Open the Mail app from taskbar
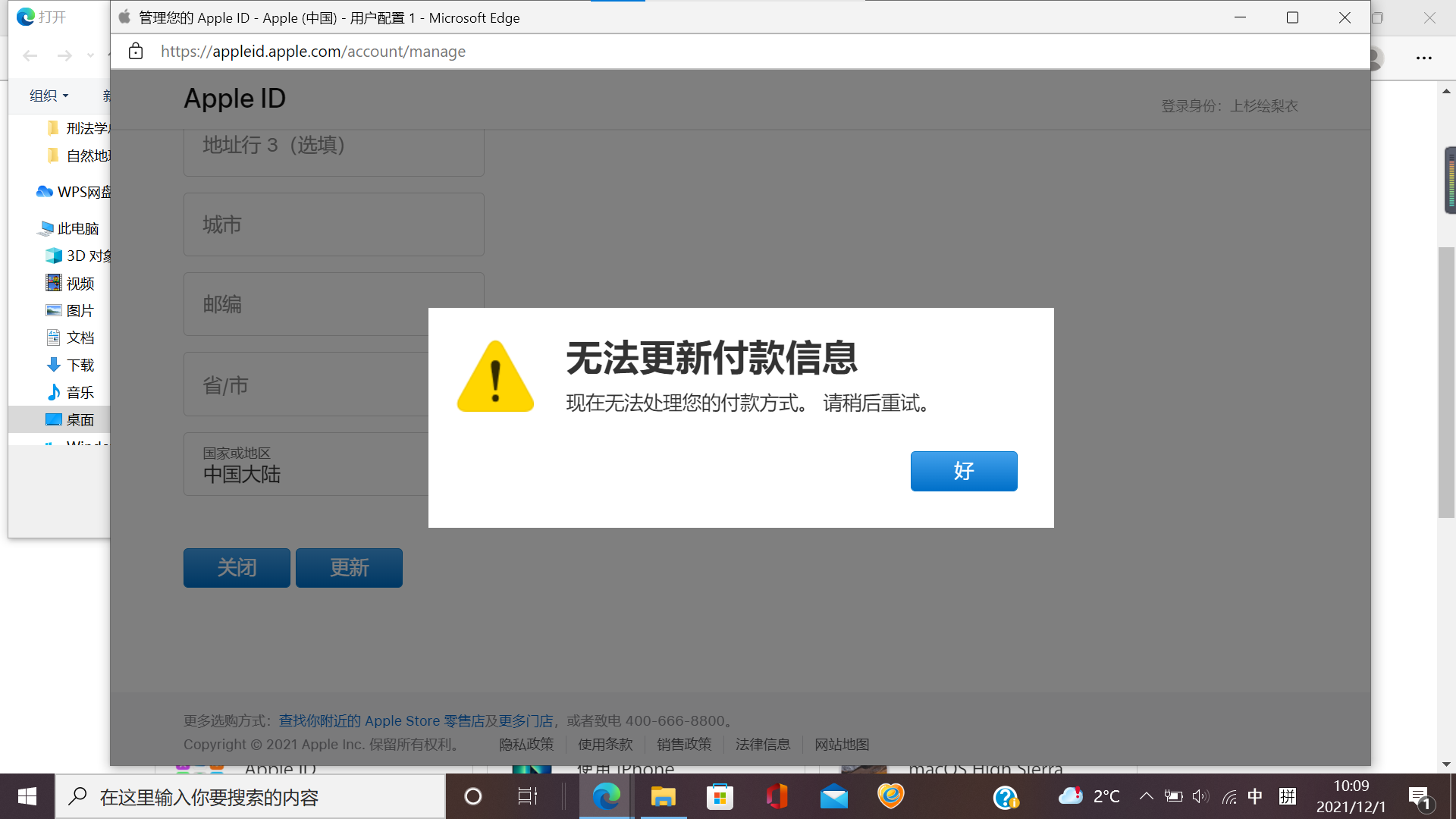This screenshot has height=819, width=1456. coord(833,796)
